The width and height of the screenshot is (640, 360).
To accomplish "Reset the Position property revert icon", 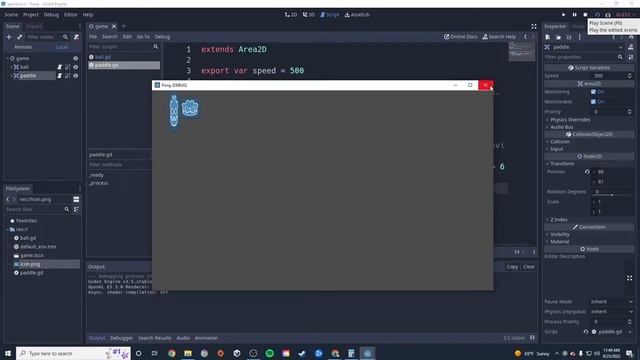I will [x=587, y=172].
